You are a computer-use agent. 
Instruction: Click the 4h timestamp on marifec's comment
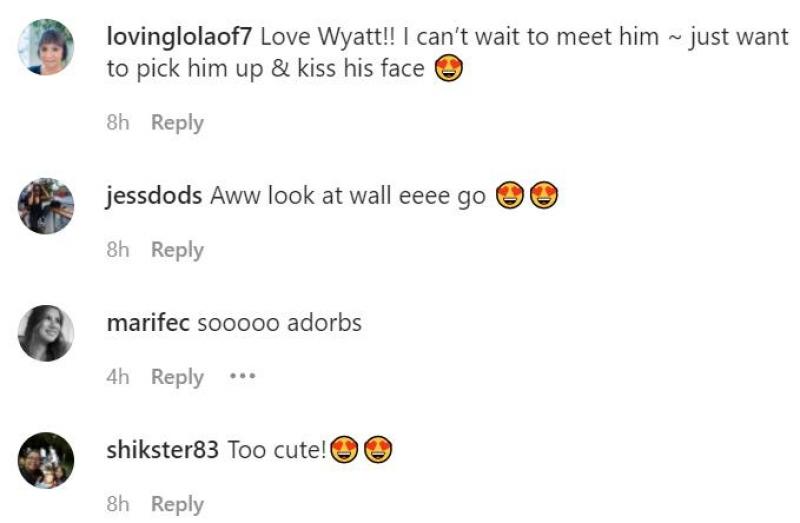118,377
